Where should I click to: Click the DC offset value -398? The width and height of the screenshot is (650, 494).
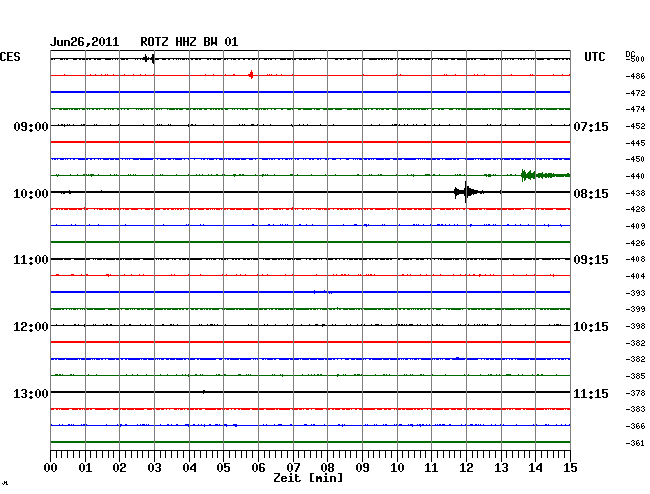click(635, 326)
